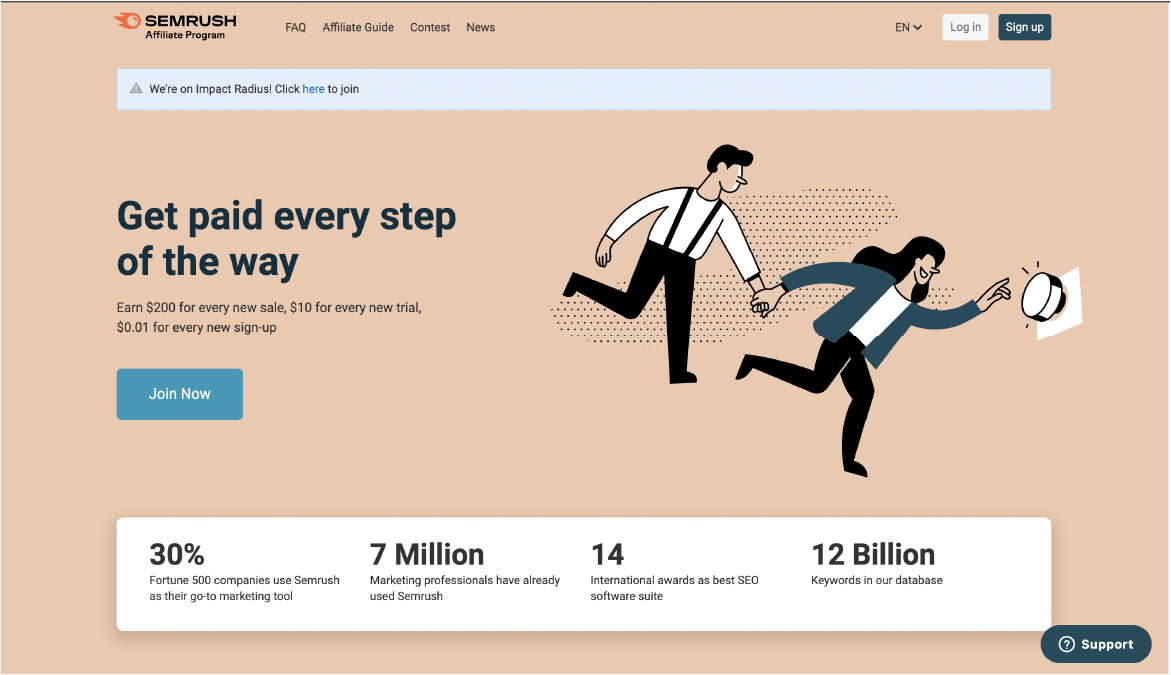Click 'Marketing professionals have already used Semrush' text
This screenshot has height=675, width=1171.
pyautogui.click(x=465, y=588)
